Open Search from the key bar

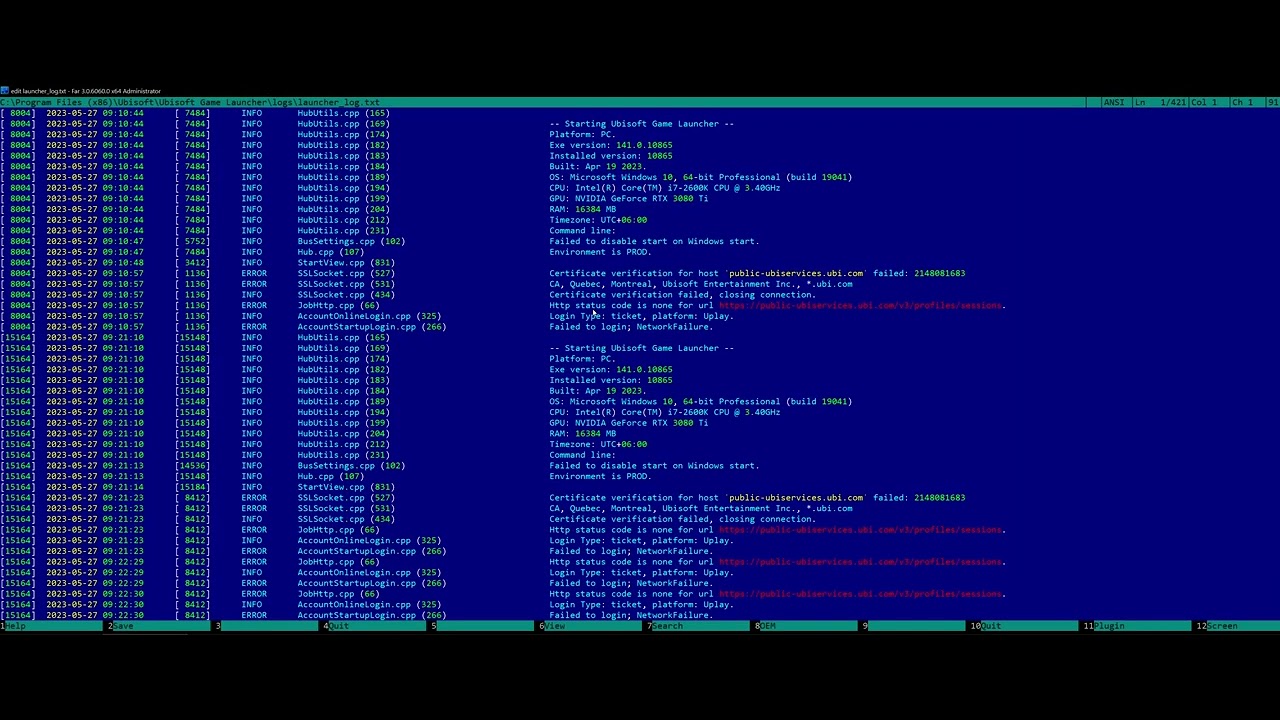pyautogui.click(x=668, y=626)
